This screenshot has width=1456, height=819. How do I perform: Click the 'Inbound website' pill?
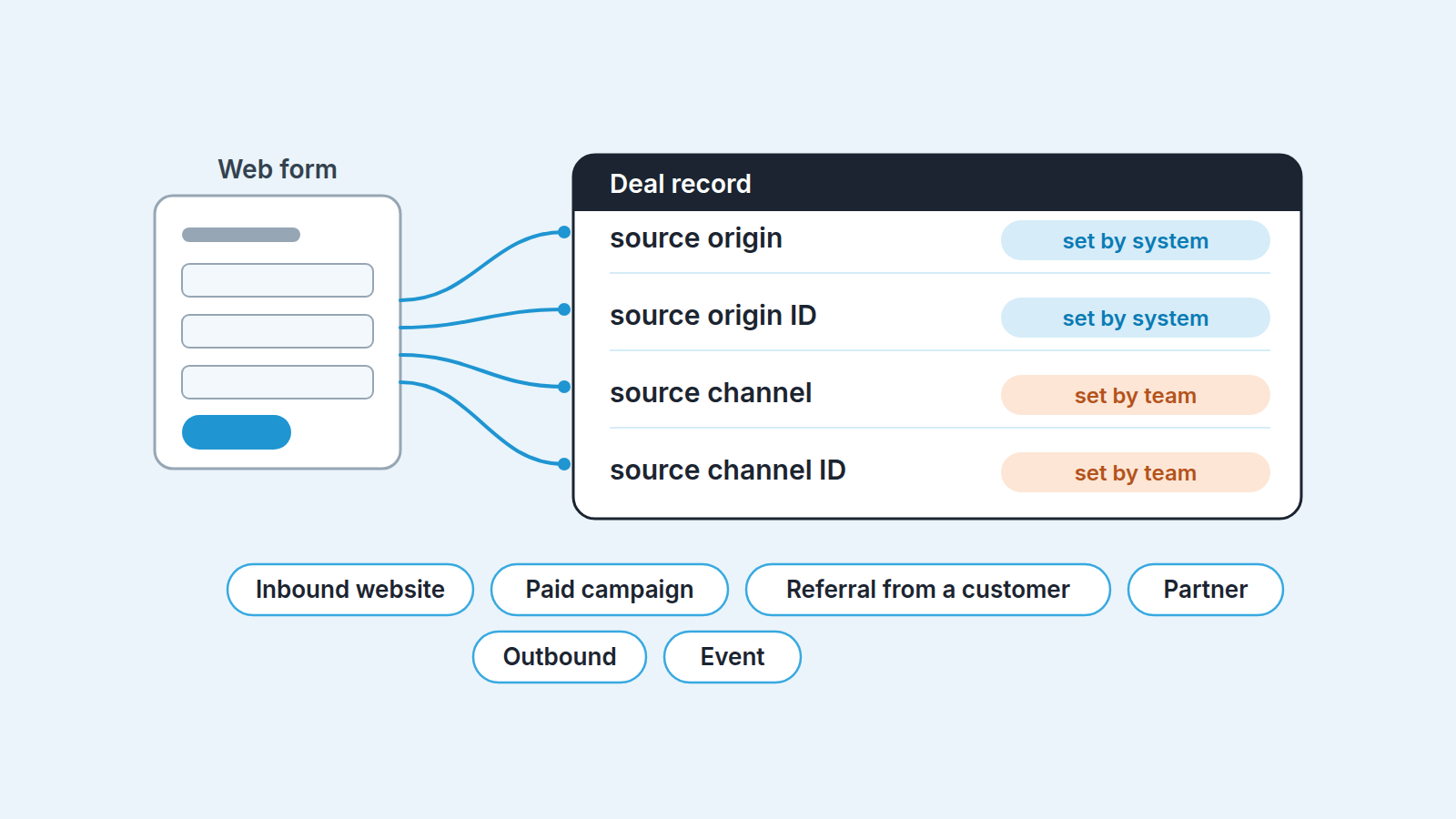(x=350, y=590)
